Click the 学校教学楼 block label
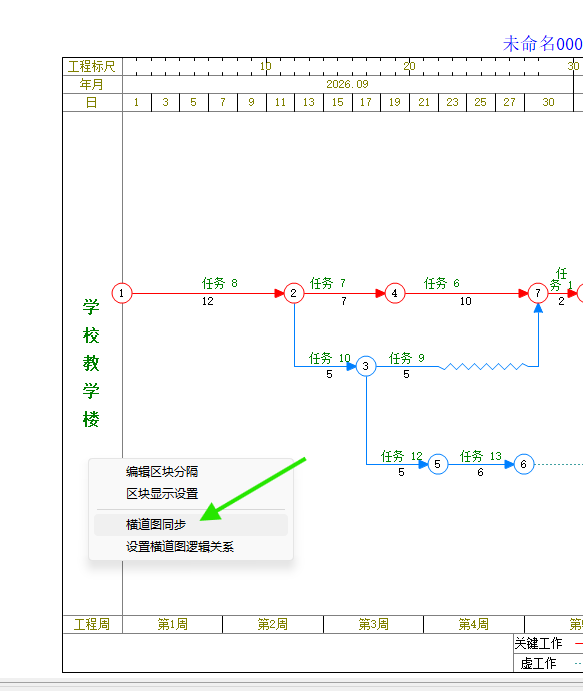This screenshot has height=691, width=583. (91, 363)
